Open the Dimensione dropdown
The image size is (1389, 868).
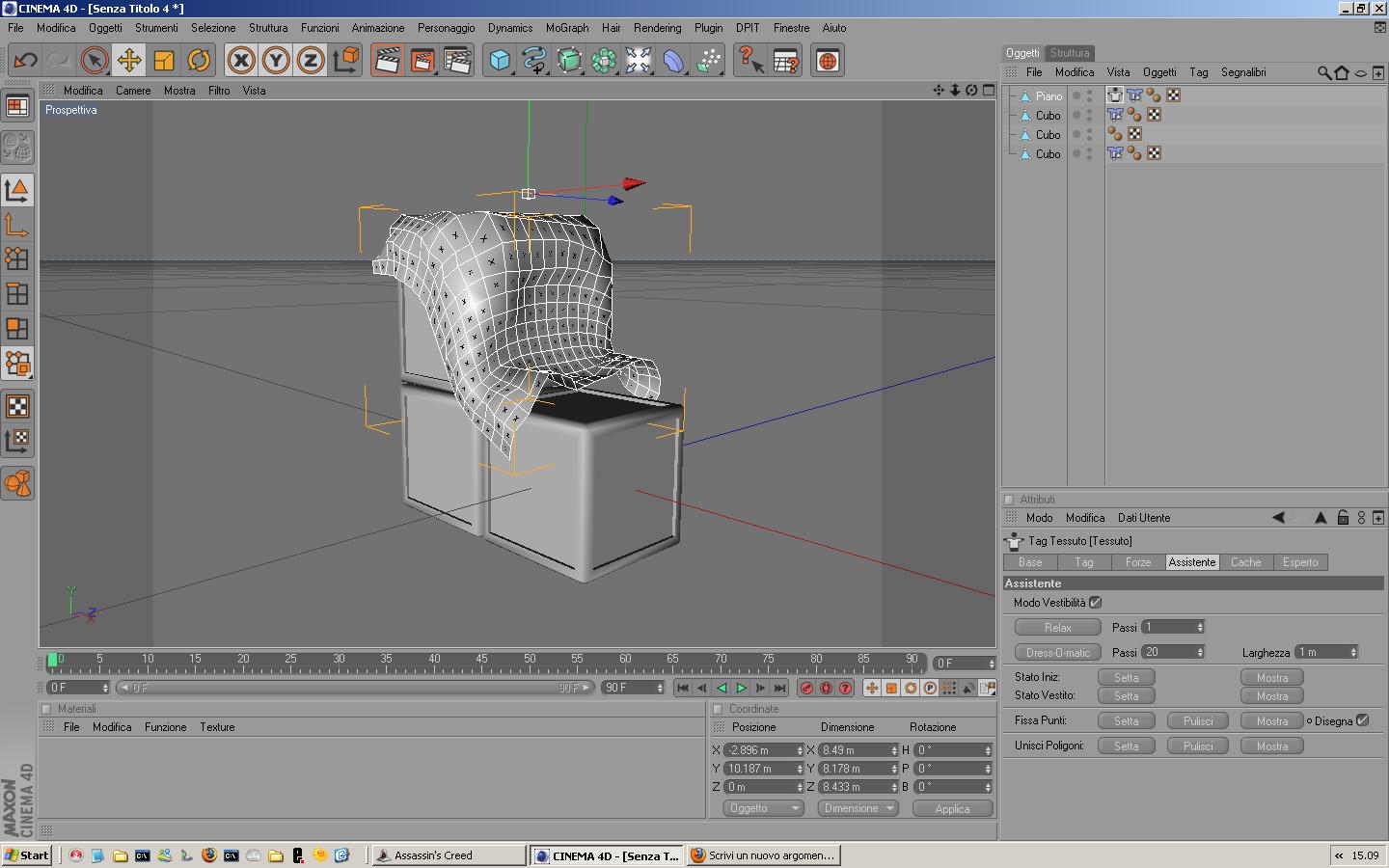click(858, 808)
